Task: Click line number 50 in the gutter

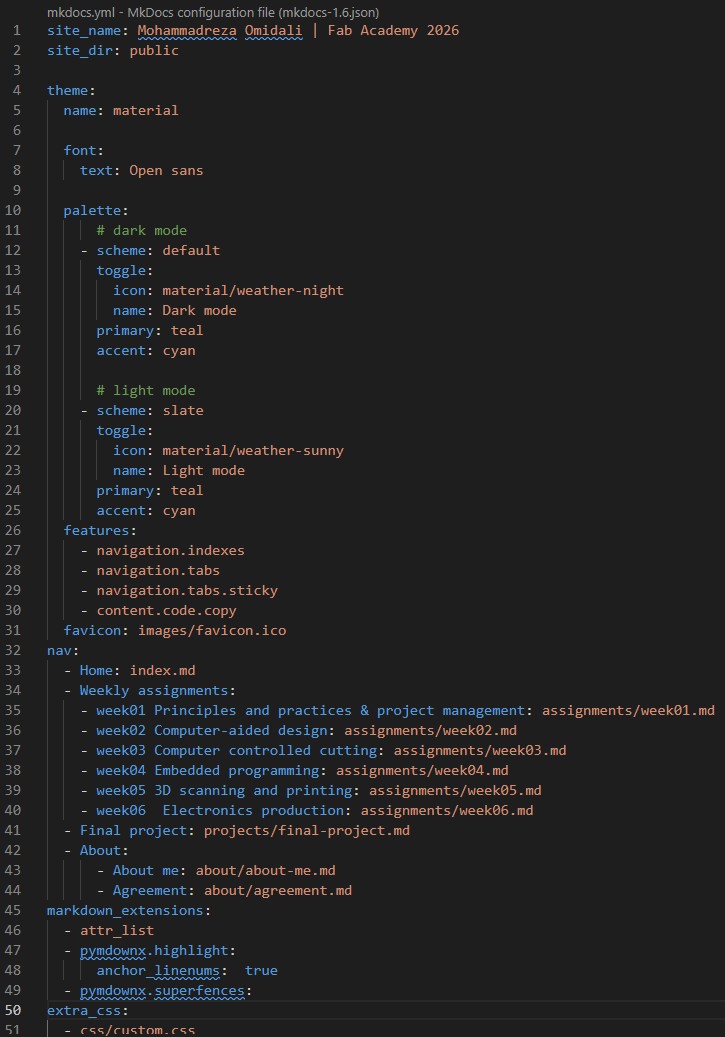Action: 17,1010
